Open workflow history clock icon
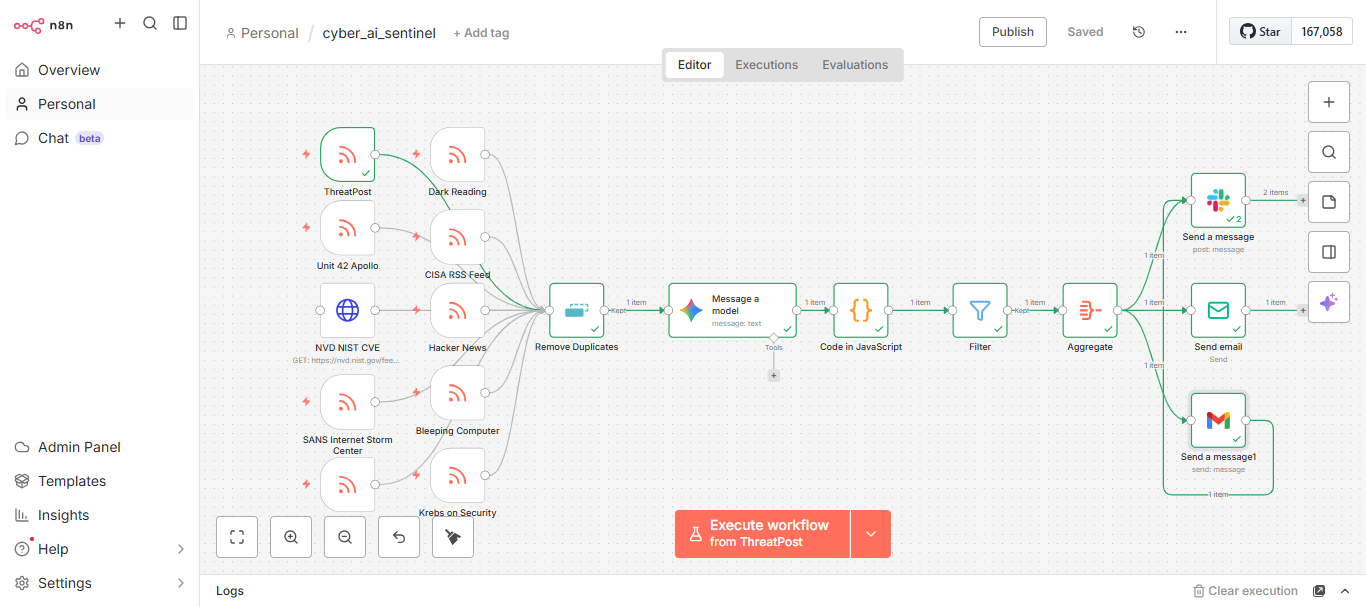Screen dimensions: 1366x607 (1139, 32)
